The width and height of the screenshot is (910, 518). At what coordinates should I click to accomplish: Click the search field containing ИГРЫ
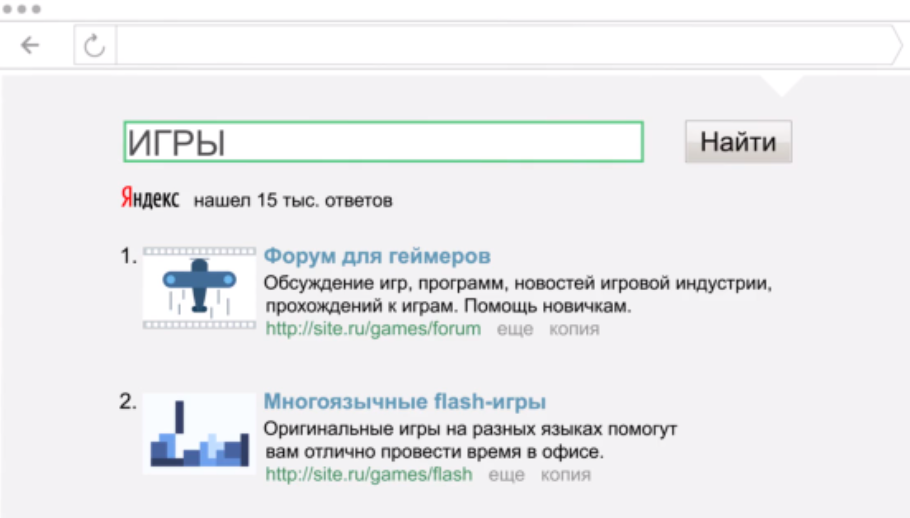click(384, 142)
